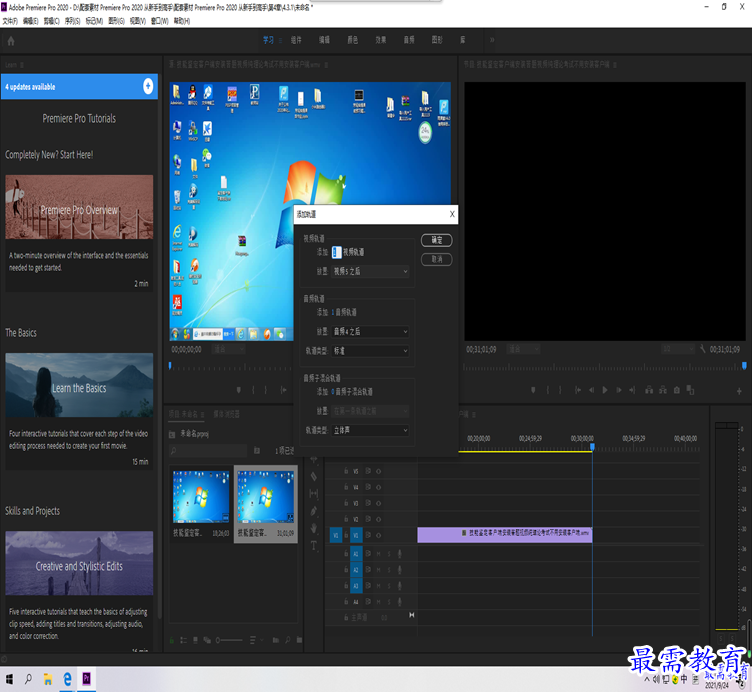Click the Extract button in Program monitor

(663, 390)
